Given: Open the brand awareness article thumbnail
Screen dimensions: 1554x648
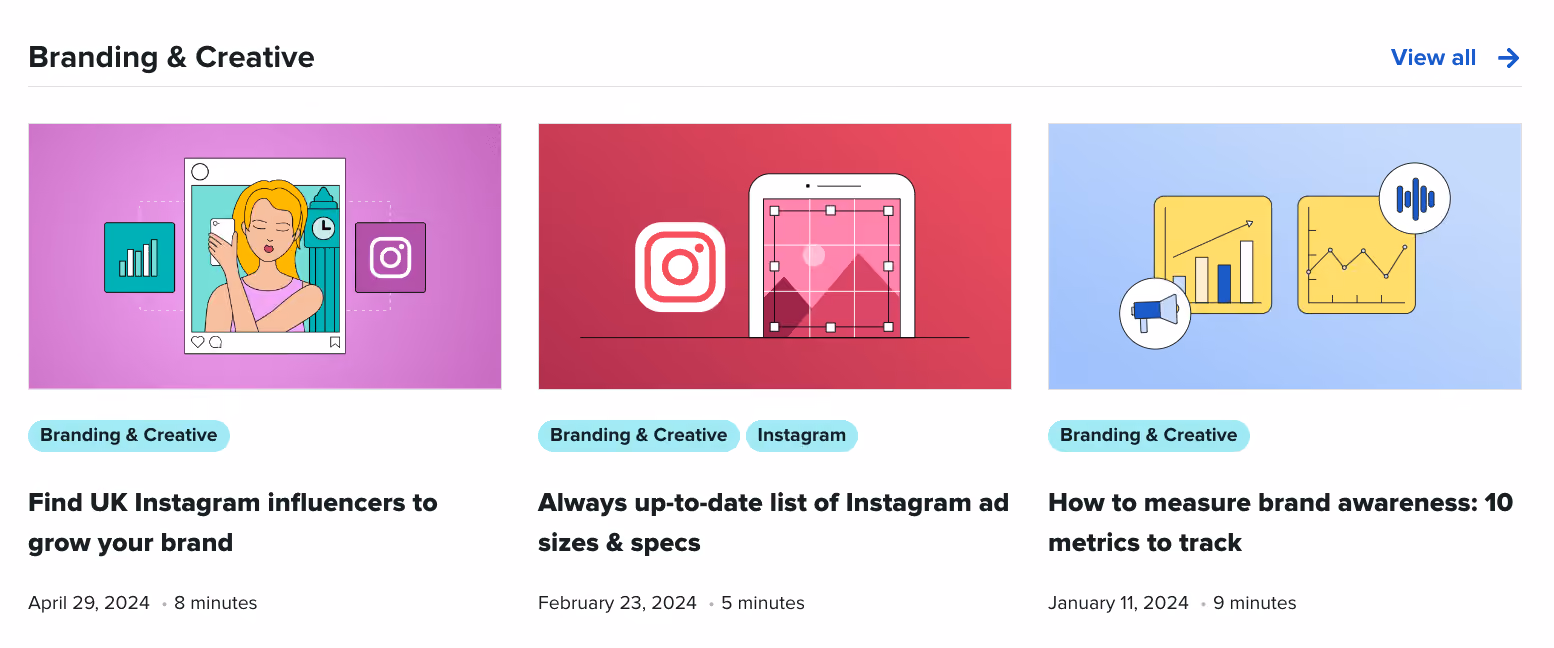Looking at the screenshot, I should 1285,256.
